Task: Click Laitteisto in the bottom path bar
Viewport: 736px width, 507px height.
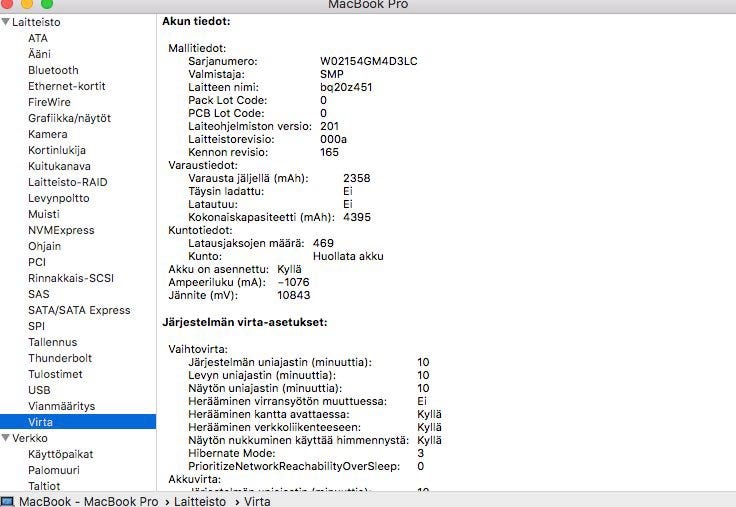Action: click(200, 501)
